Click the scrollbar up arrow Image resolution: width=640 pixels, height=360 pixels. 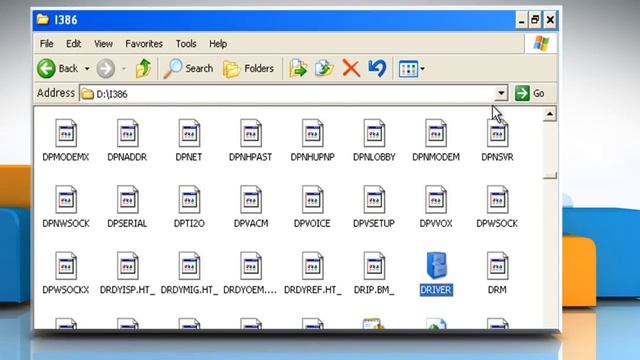(x=550, y=114)
